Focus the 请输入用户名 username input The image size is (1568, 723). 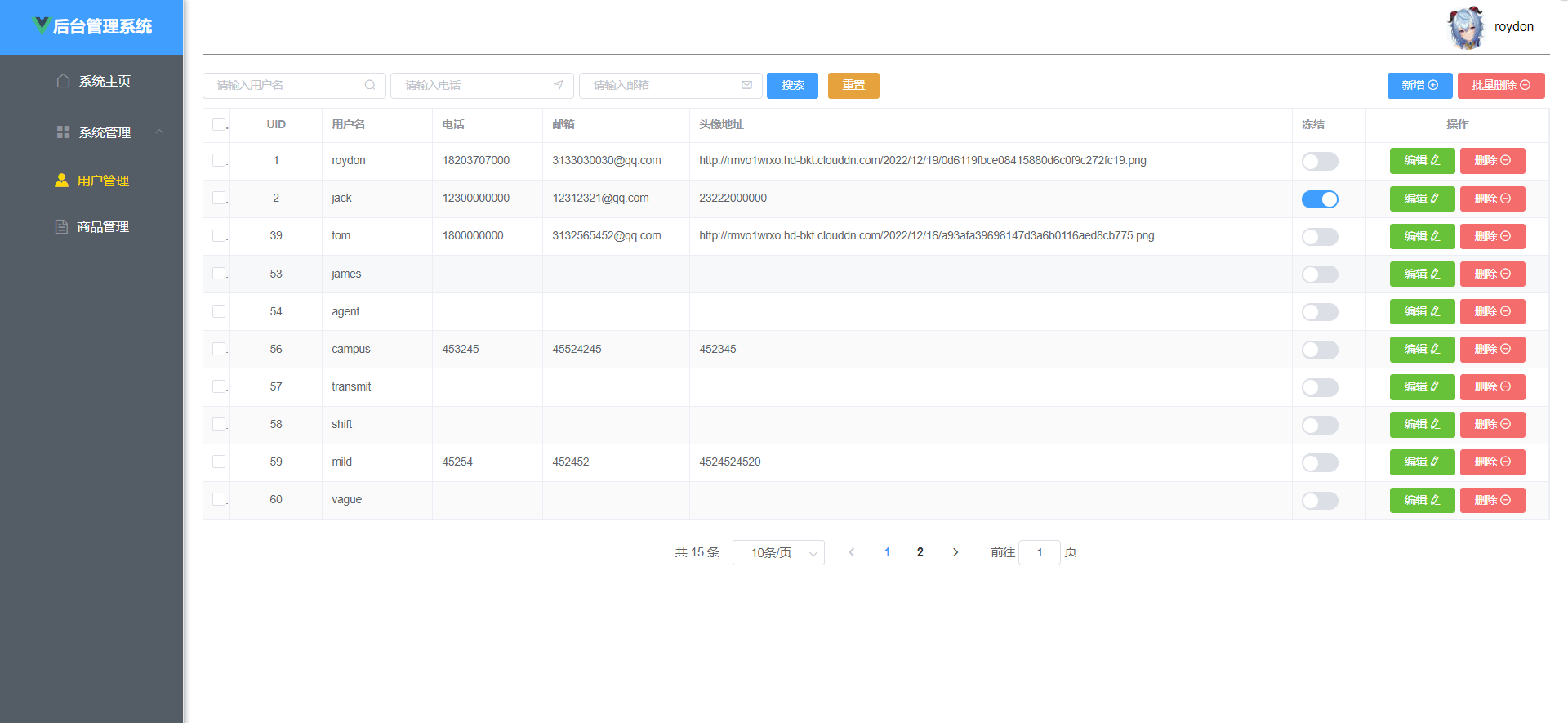coord(294,85)
